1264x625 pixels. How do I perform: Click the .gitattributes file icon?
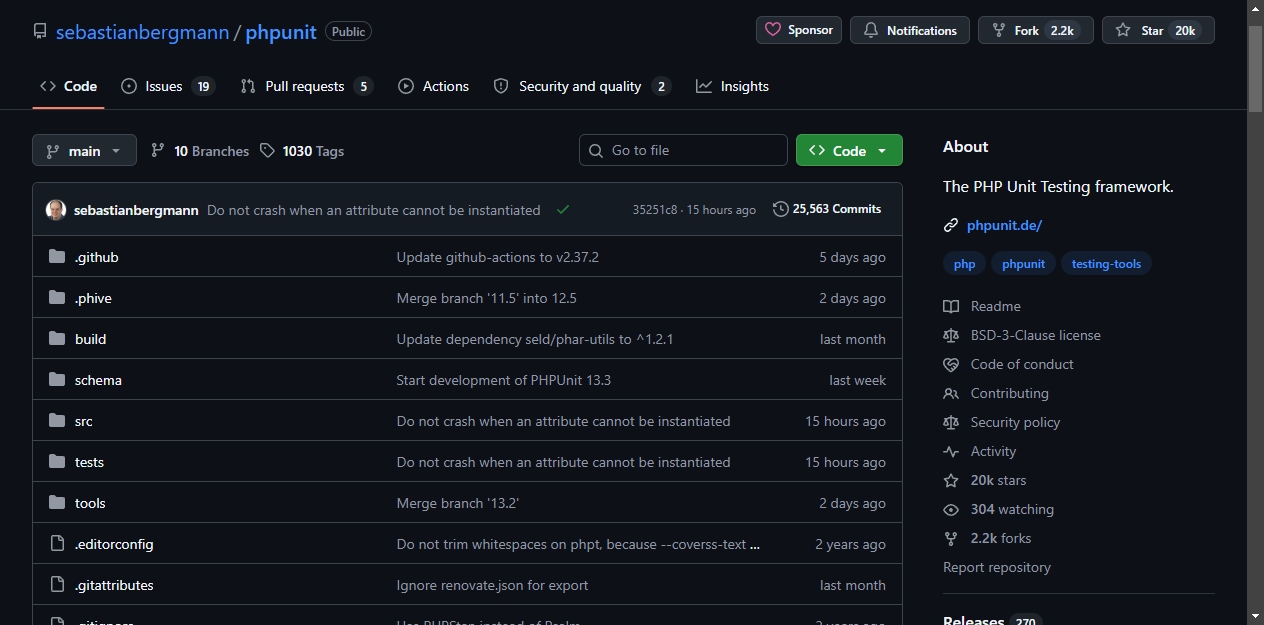(x=57, y=585)
